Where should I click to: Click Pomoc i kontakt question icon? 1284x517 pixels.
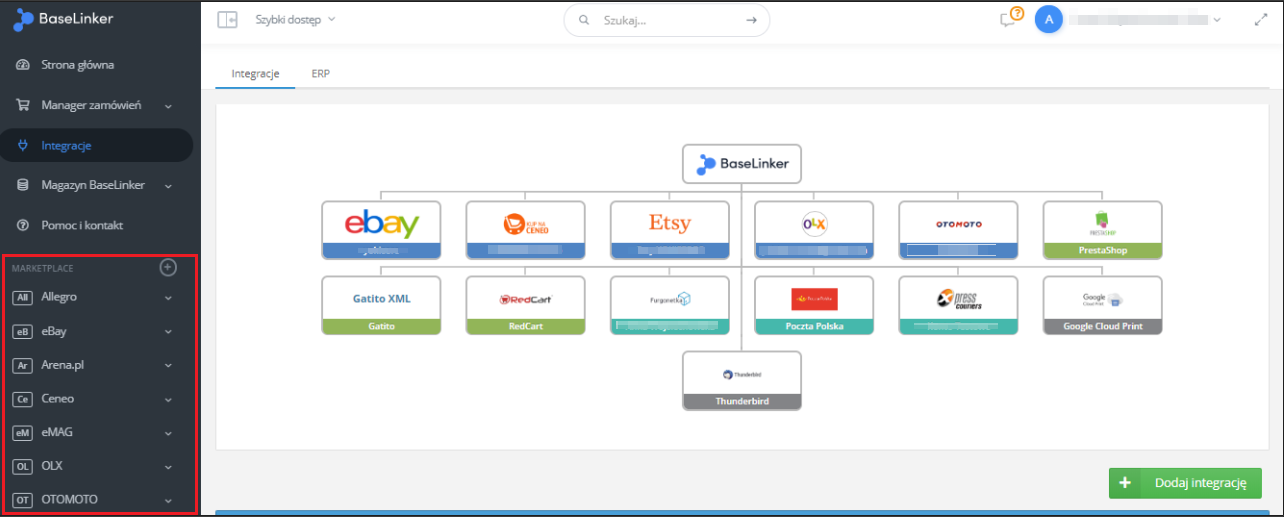(23, 225)
